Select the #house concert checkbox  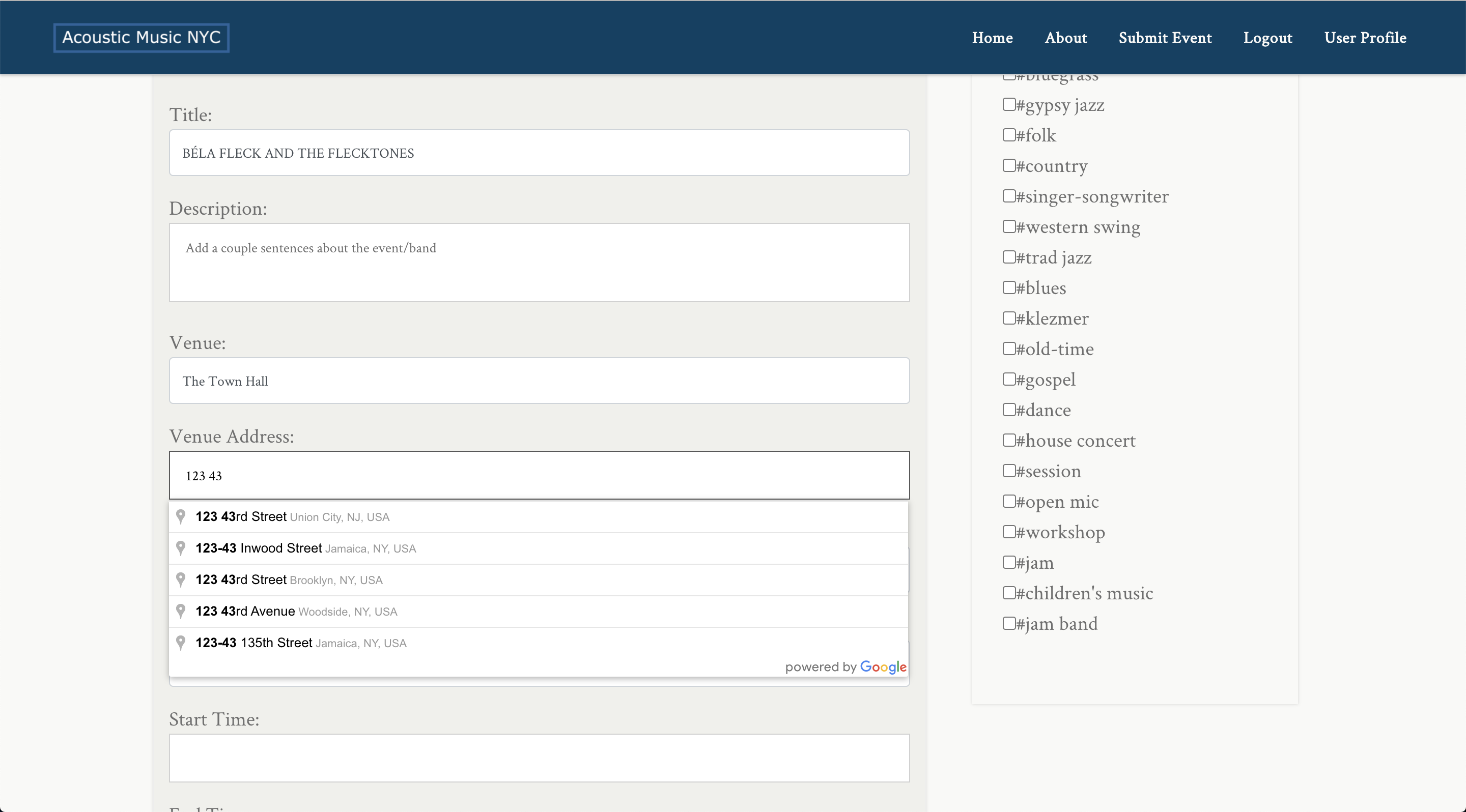pyautogui.click(x=1008, y=440)
